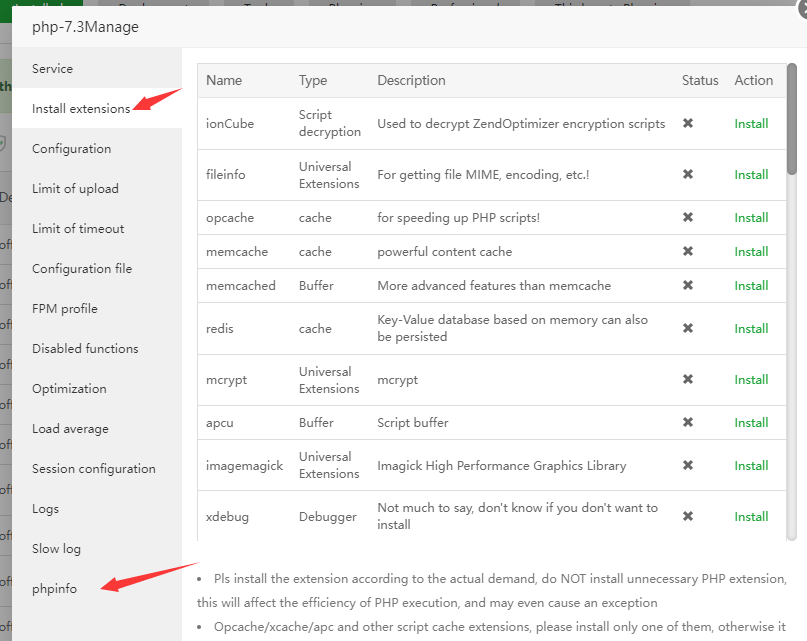The width and height of the screenshot is (807, 641).
Task: Click the ionCube status X icon
Action: point(688,123)
